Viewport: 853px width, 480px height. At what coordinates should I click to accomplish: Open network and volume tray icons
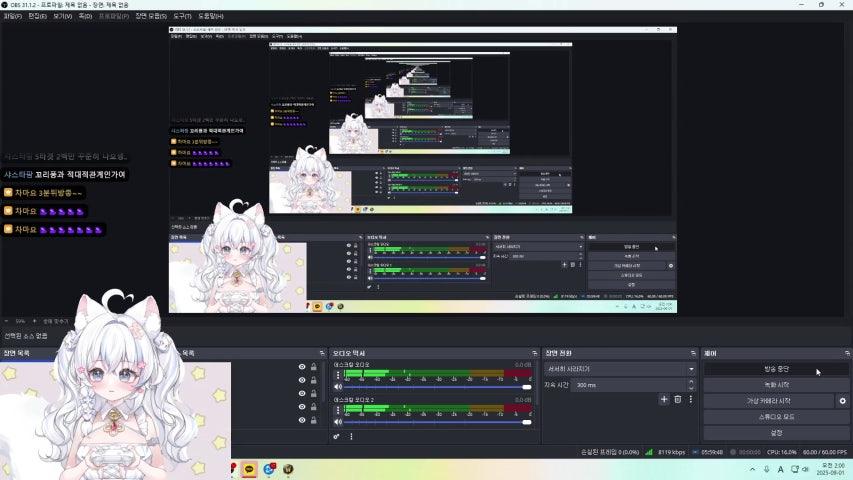[800, 469]
